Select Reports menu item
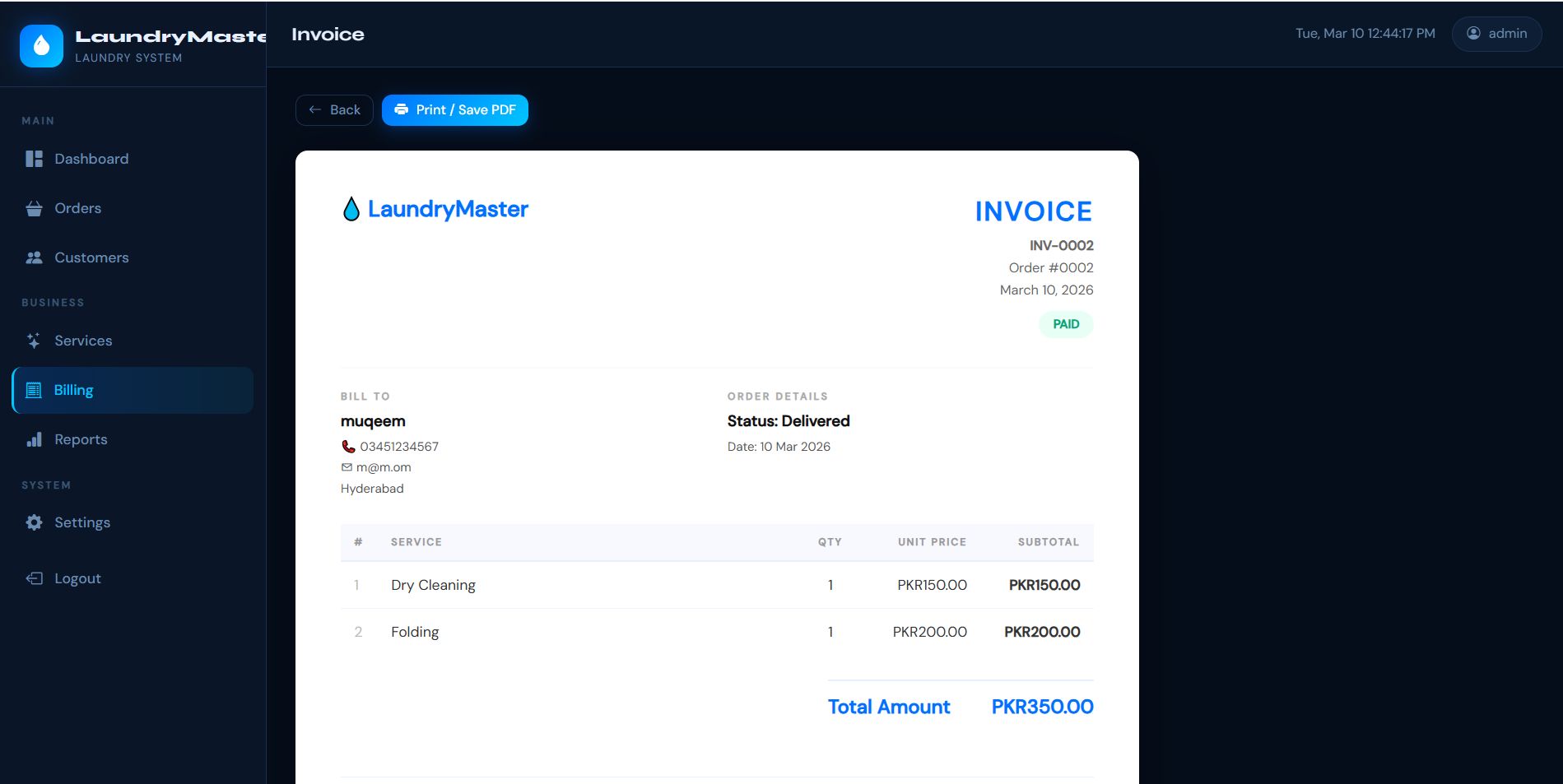 coord(81,439)
